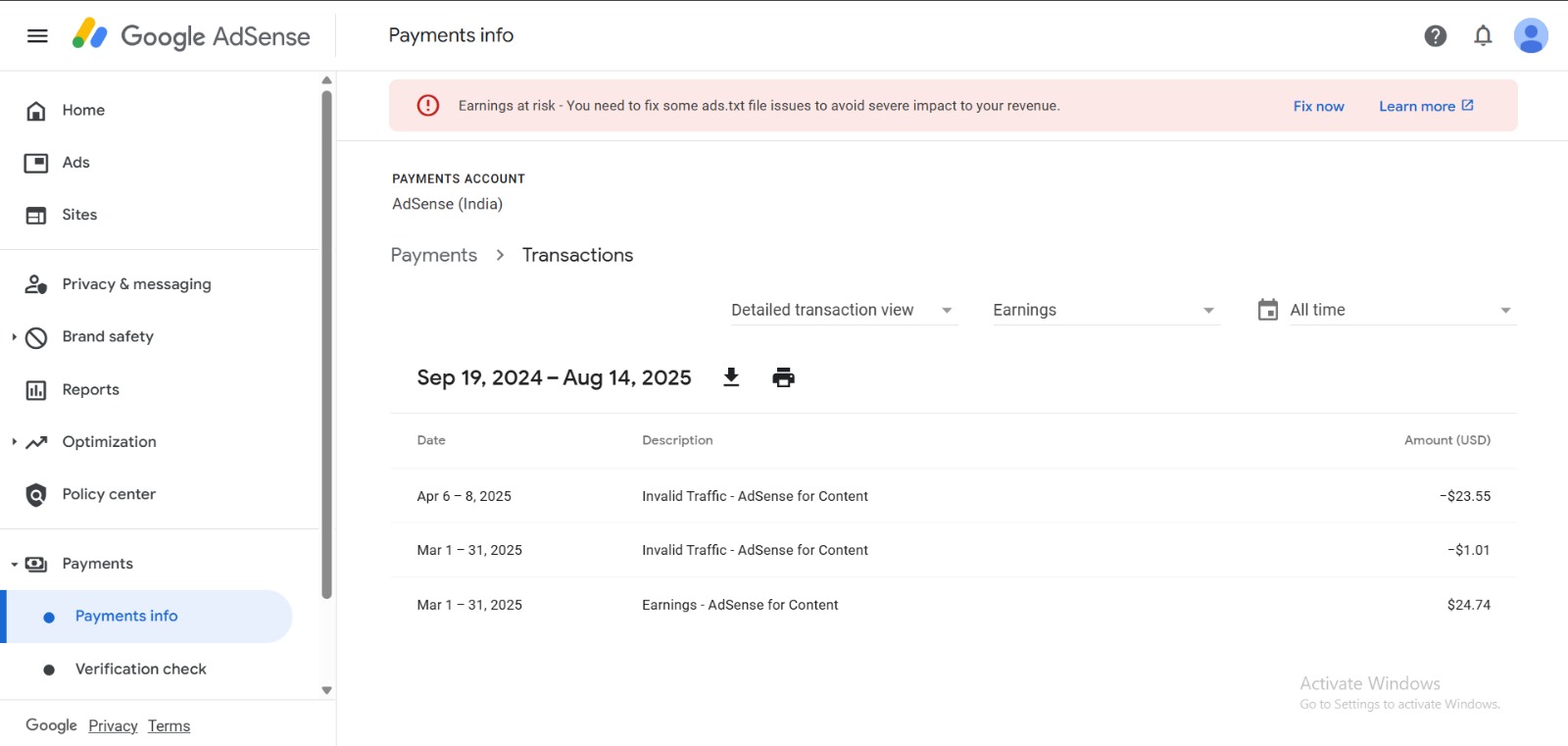Open the Privacy footer link
Viewport: 1568px width, 746px height.
pyautogui.click(x=113, y=725)
